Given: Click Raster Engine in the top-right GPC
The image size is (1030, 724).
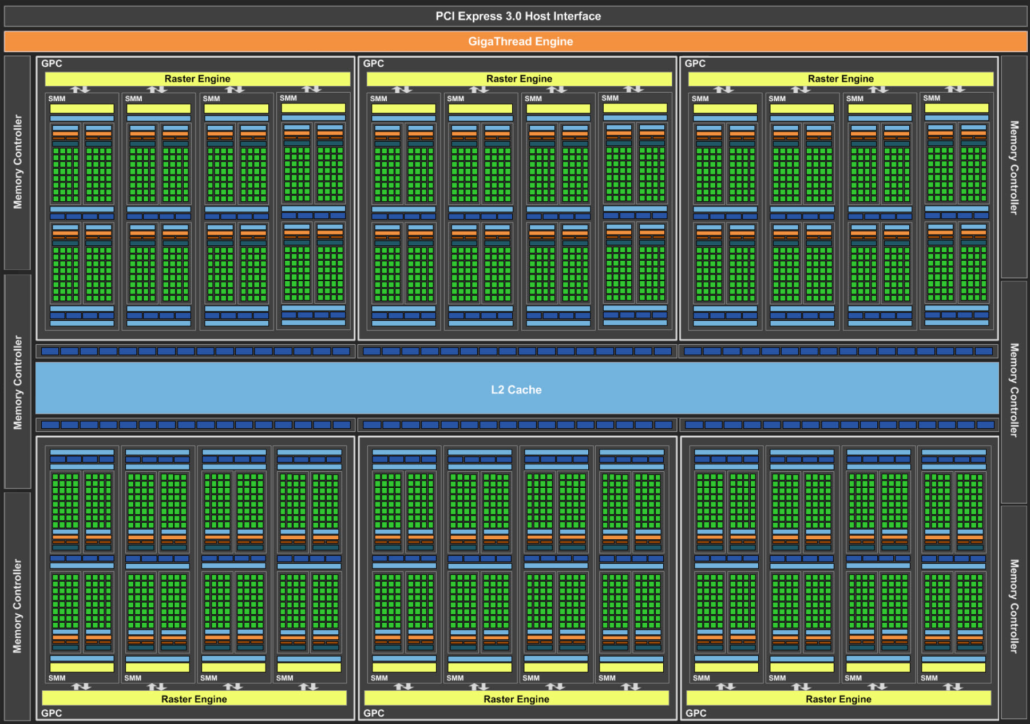Looking at the screenshot, I should pyautogui.click(x=841, y=79).
